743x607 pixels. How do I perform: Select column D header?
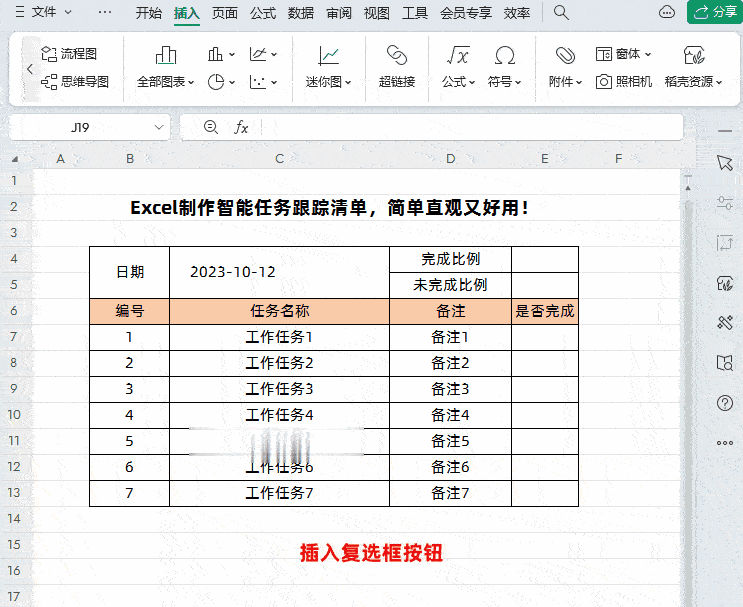(451, 159)
